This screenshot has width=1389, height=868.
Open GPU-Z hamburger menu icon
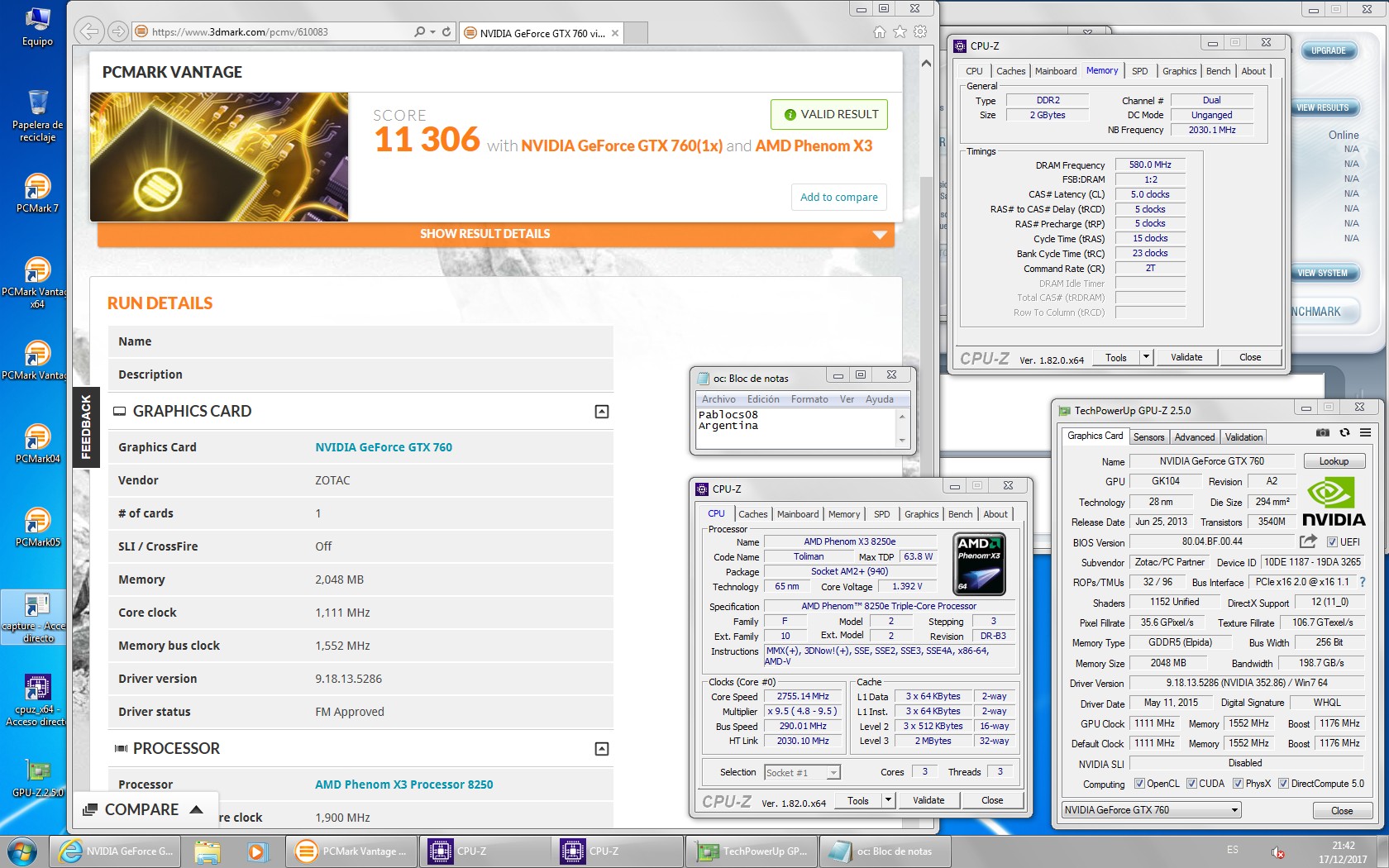[x=1365, y=432]
